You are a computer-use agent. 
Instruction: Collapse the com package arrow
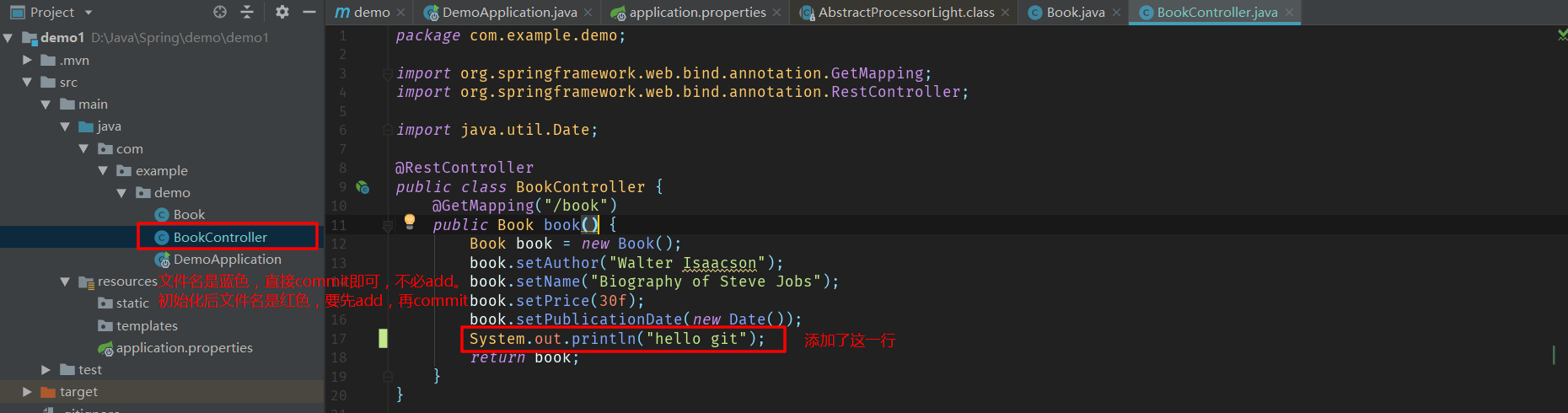(83, 148)
